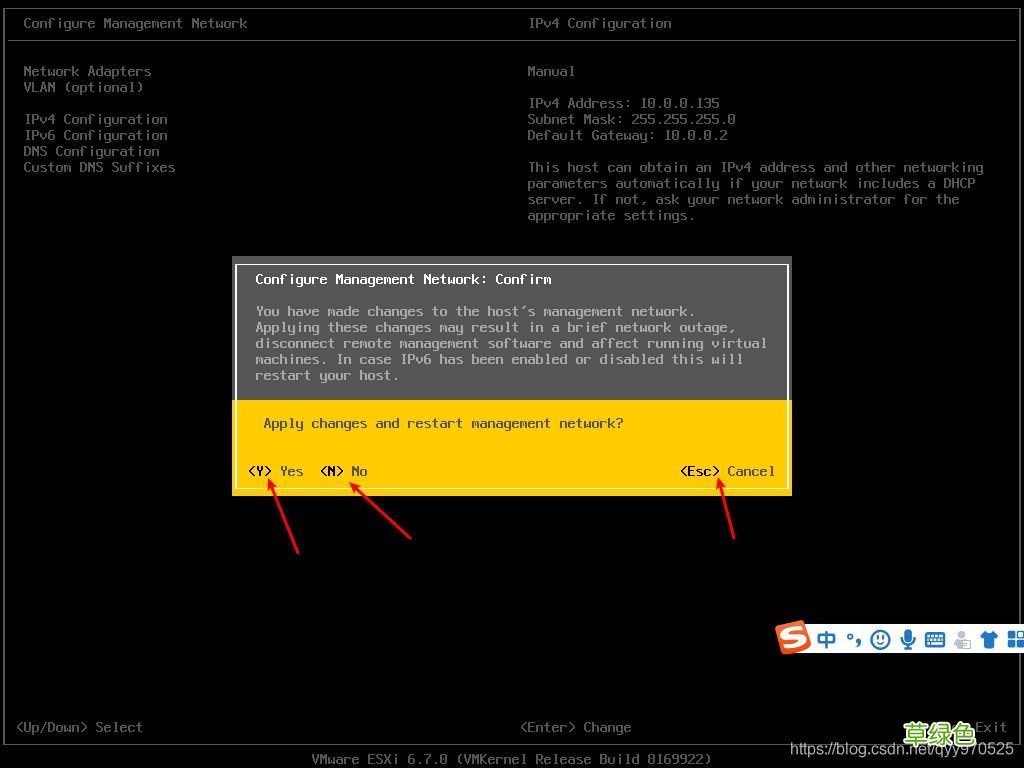Click the CSDN blog watermark link

point(902,748)
